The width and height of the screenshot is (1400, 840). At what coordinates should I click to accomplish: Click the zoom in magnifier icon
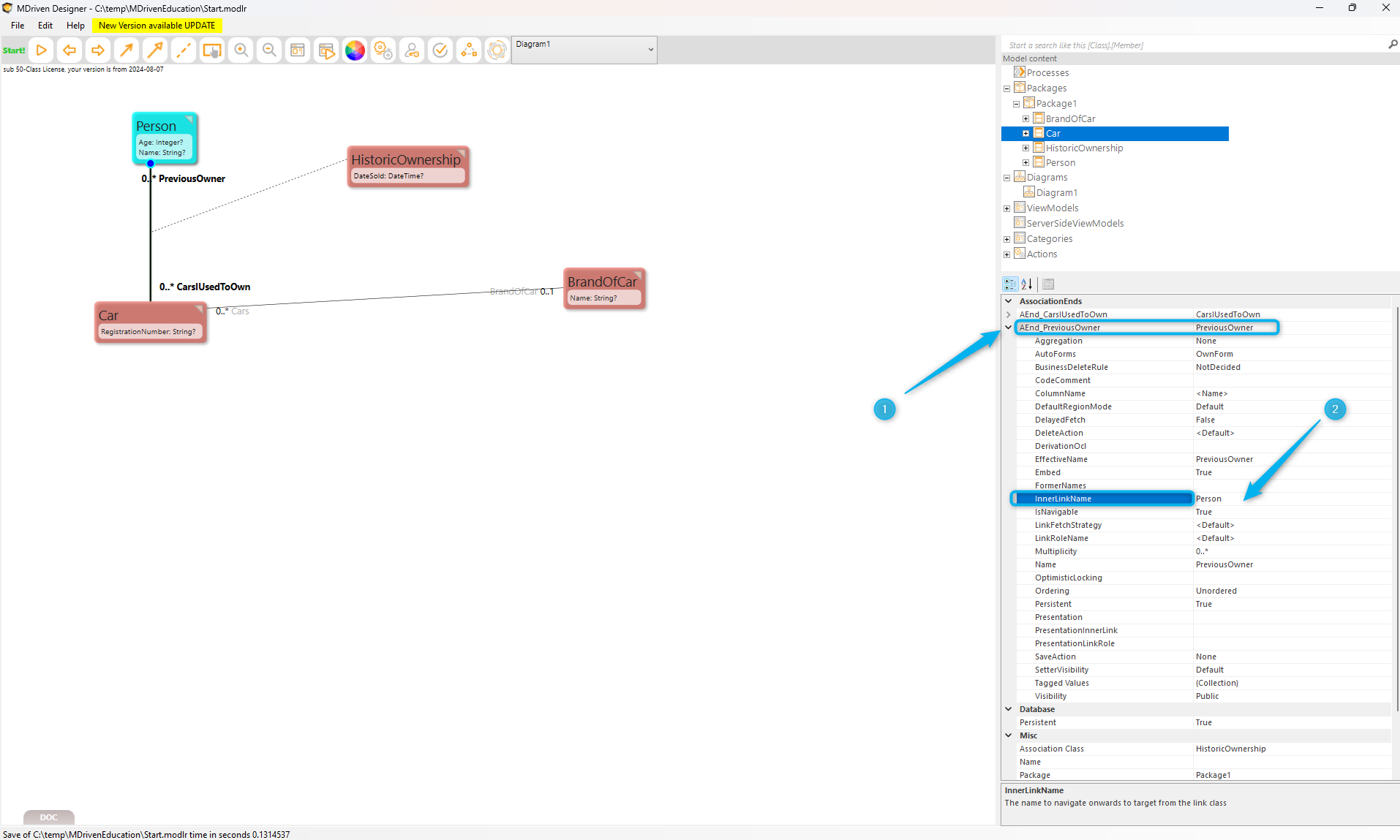[x=241, y=50]
